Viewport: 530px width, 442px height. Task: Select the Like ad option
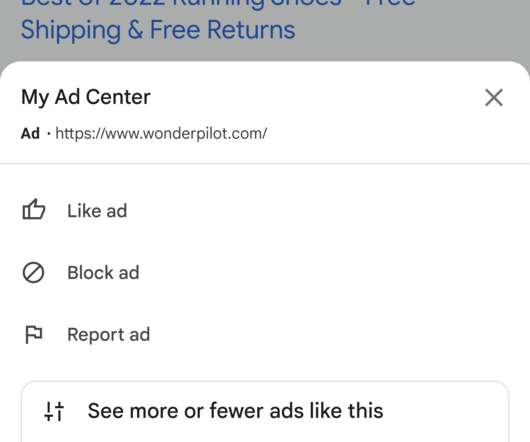tap(97, 211)
